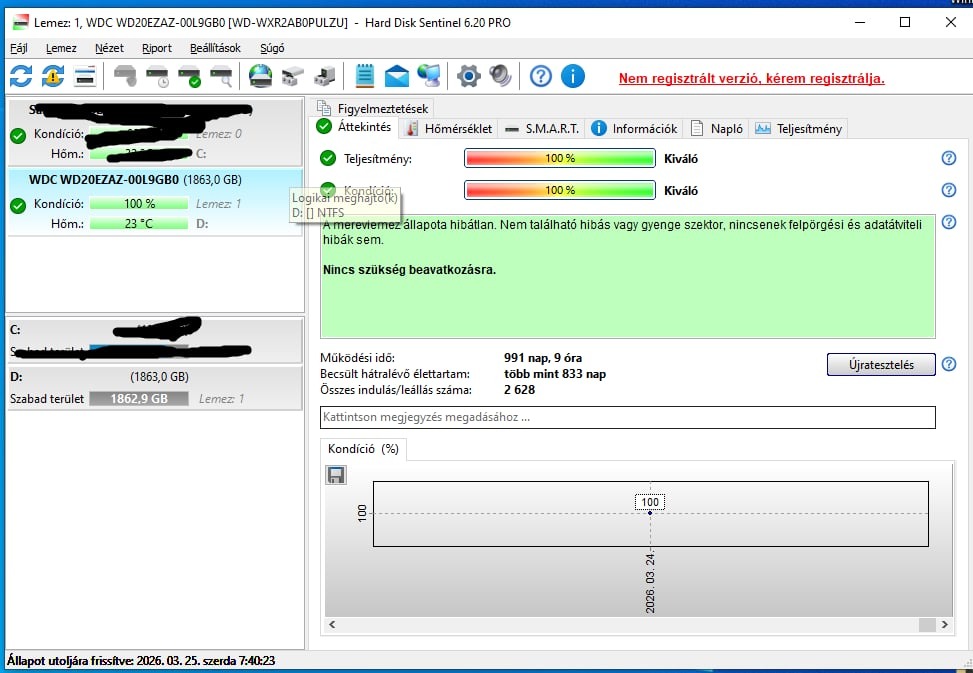Screen dimensions: 973x673
Task: Open the Napló tab
Action: pos(717,128)
